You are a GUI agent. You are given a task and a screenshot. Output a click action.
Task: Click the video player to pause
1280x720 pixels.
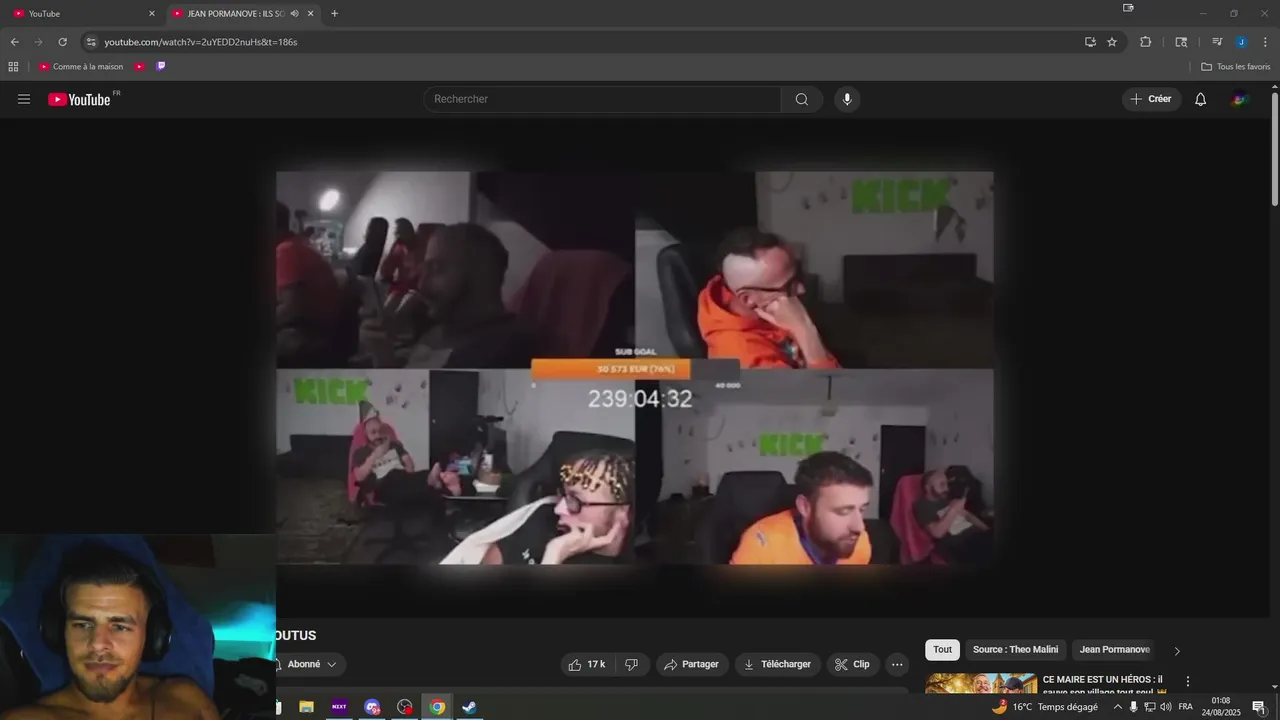(635, 367)
